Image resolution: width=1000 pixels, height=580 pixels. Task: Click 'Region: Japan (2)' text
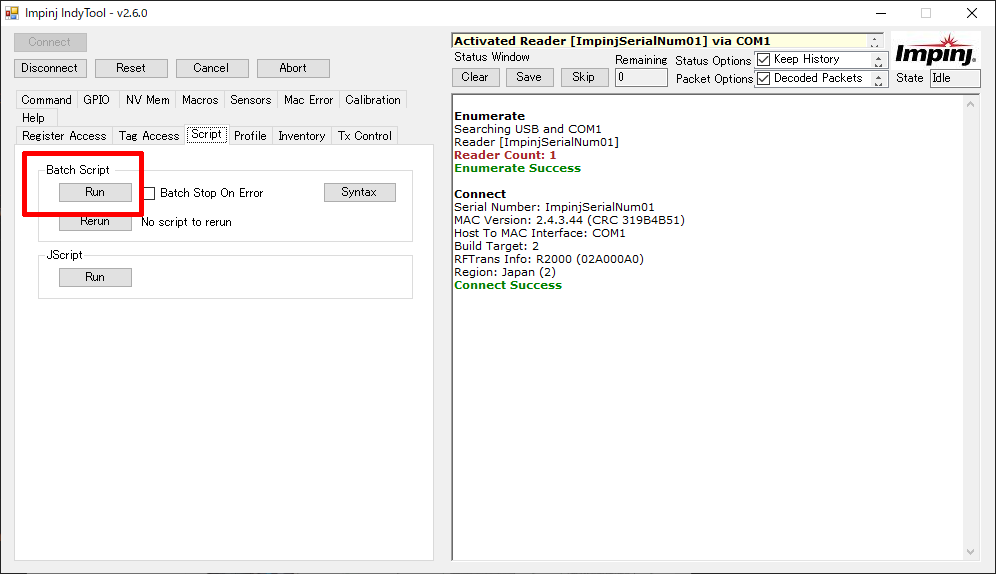point(507,273)
